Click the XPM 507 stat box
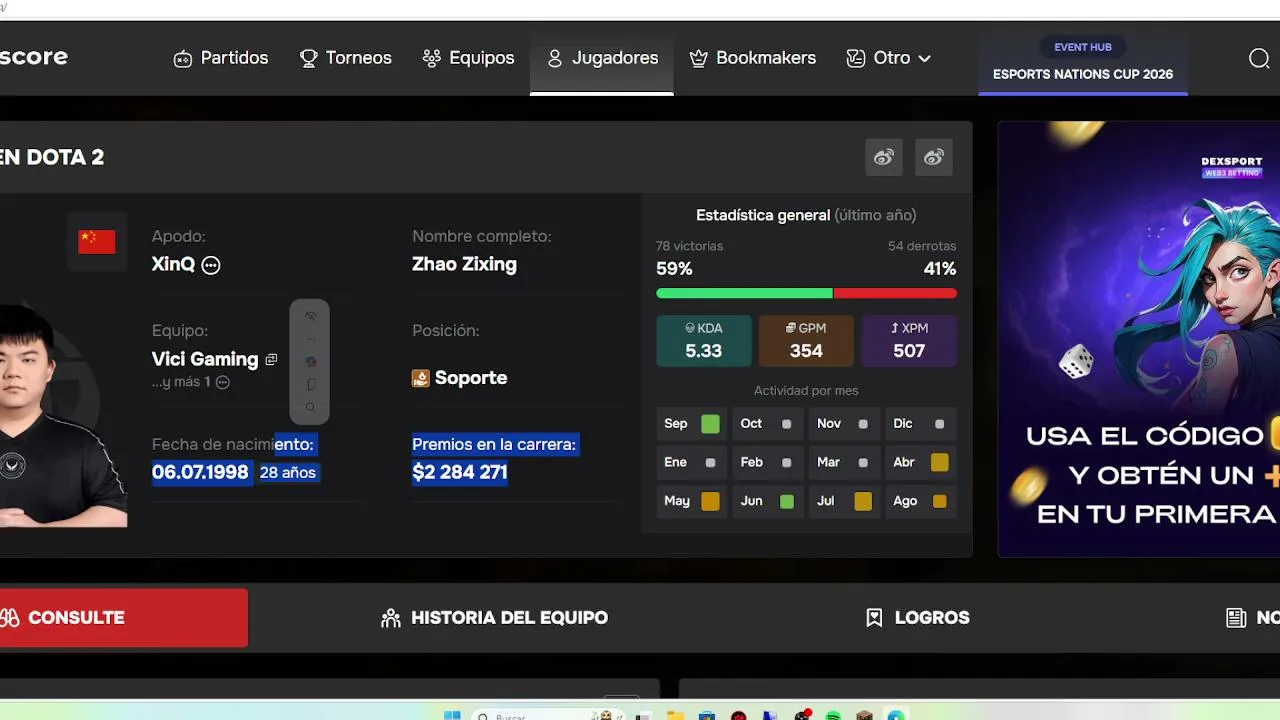1280x720 pixels. (x=909, y=341)
